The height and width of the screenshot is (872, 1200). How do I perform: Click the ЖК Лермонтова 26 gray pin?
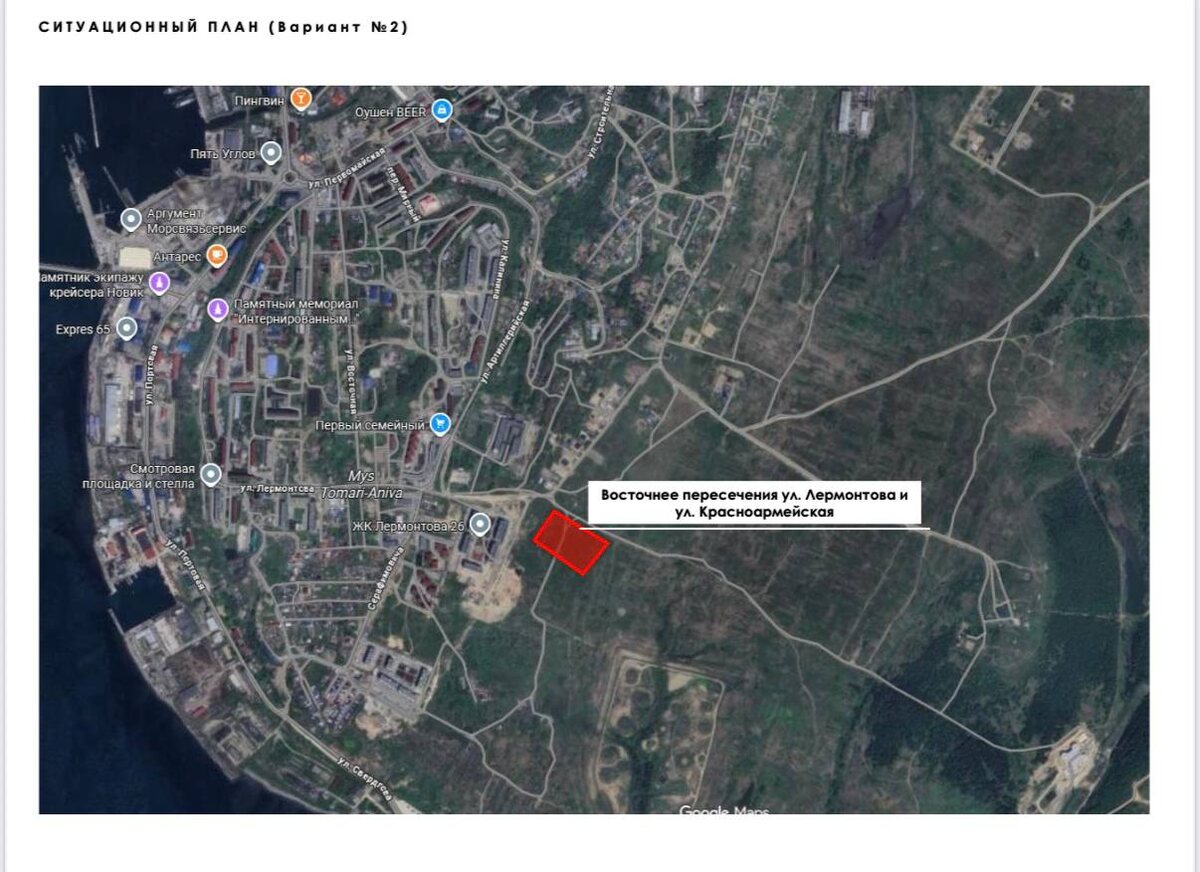pos(481,524)
